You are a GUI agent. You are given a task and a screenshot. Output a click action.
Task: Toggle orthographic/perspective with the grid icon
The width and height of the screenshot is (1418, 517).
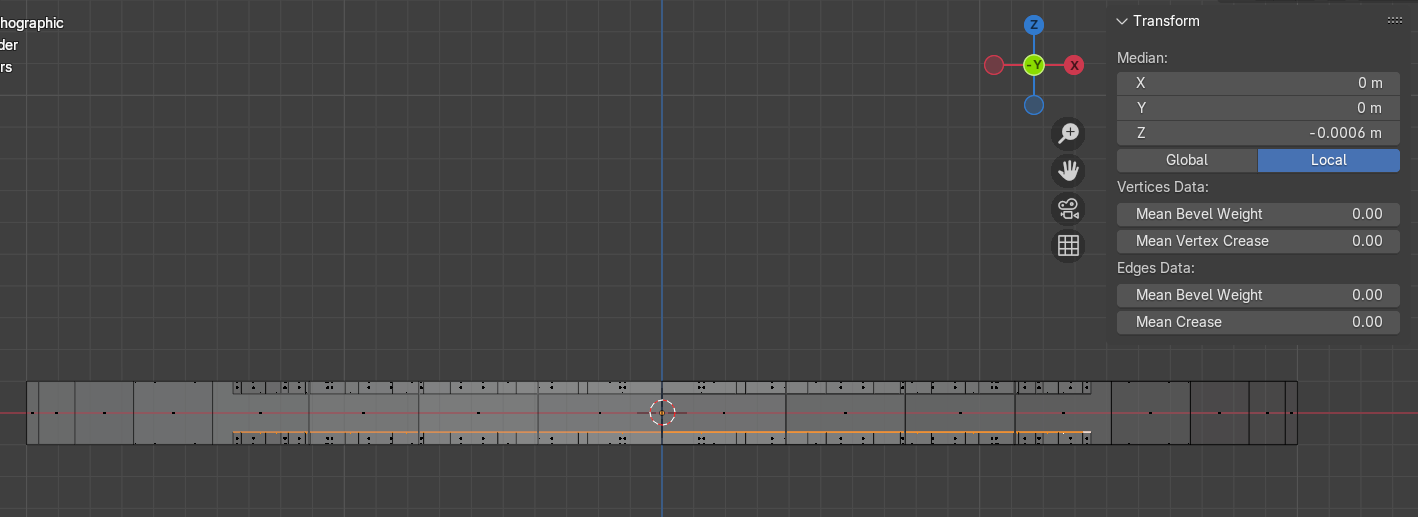[x=1068, y=245]
